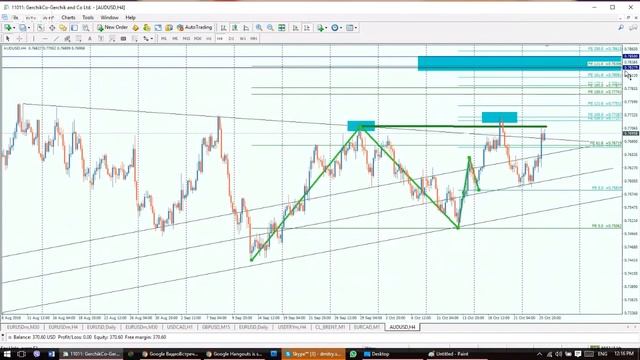The height and width of the screenshot is (360, 640).
Task: Show the Market Watch window
Action: pos(40,28)
